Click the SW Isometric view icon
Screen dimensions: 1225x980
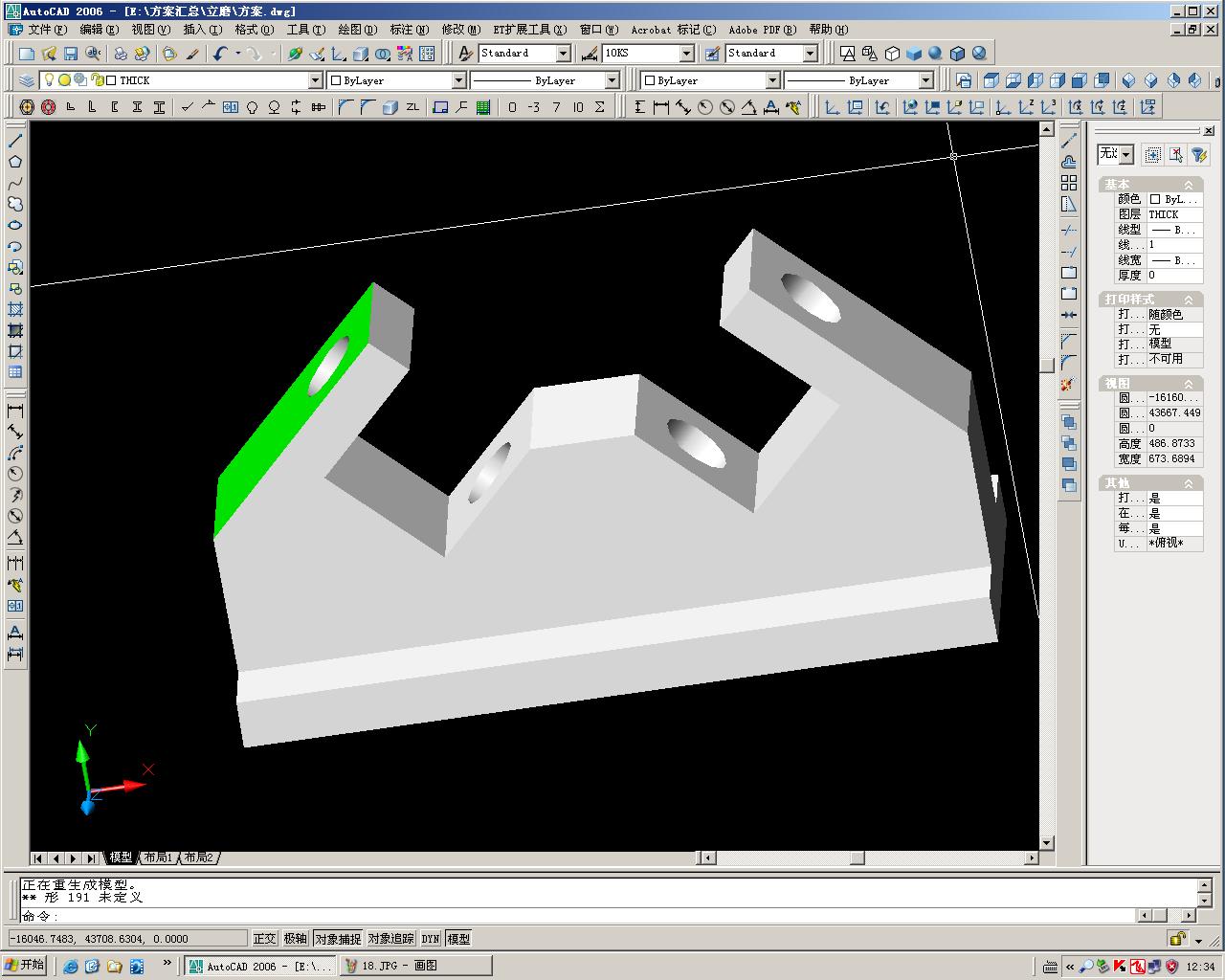click(1128, 80)
